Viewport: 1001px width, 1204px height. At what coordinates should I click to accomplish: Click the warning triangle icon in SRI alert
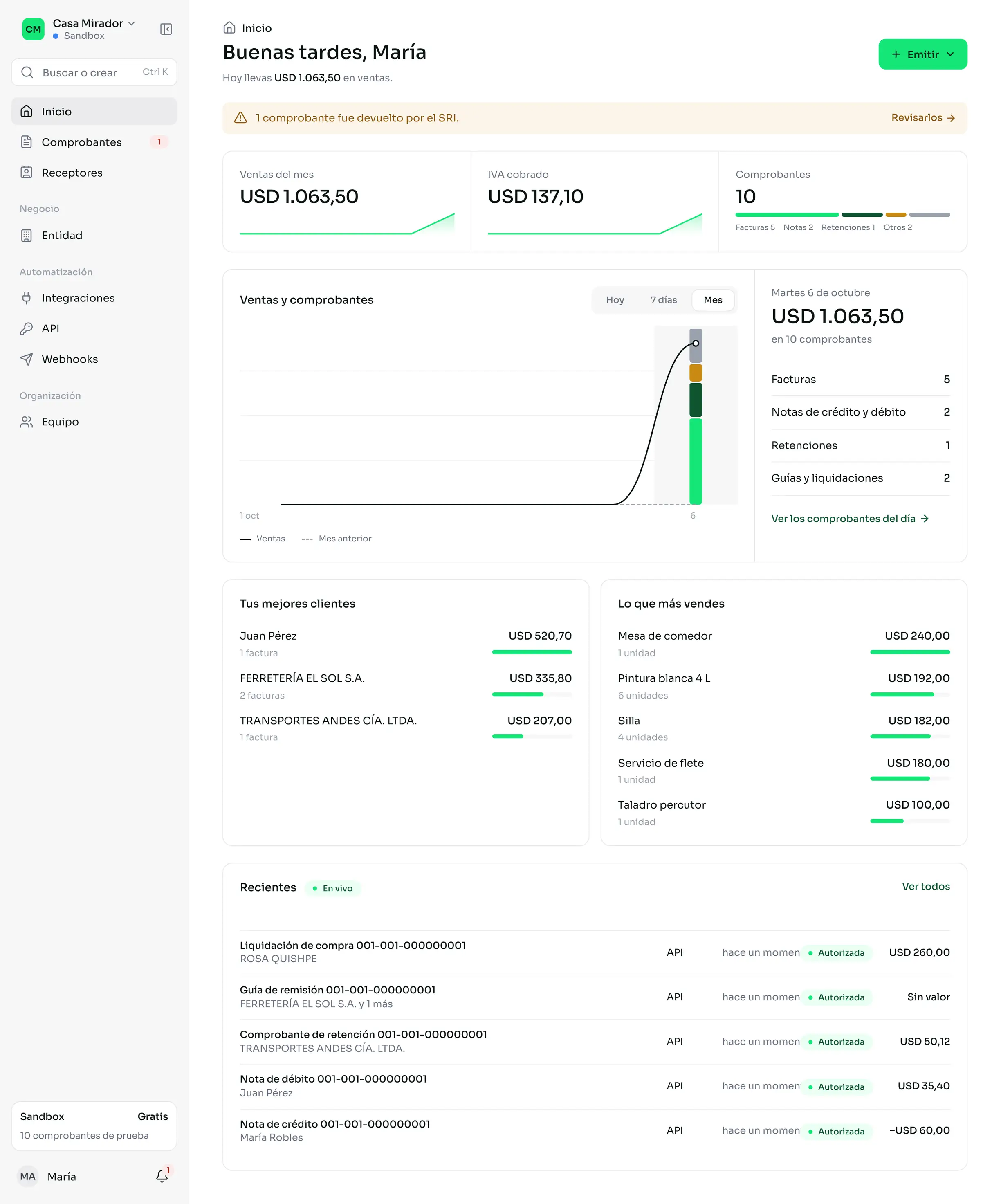(x=240, y=117)
